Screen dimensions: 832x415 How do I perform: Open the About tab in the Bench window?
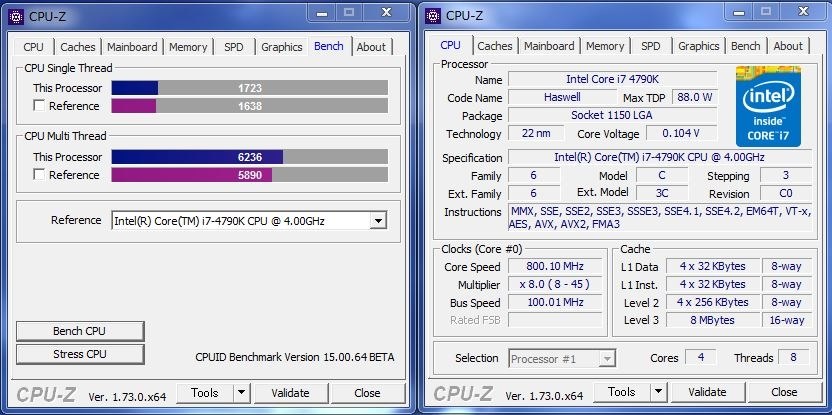pos(371,47)
